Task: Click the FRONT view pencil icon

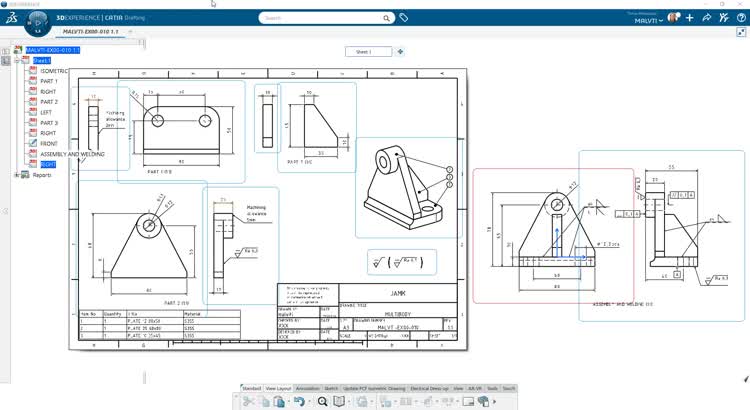Action: [33, 143]
